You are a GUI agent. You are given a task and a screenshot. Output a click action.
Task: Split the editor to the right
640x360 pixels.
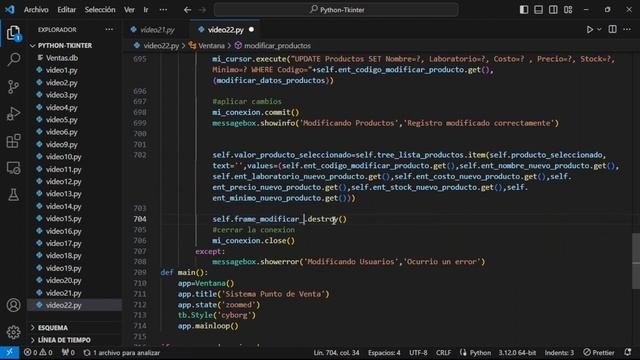tap(612, 29)
